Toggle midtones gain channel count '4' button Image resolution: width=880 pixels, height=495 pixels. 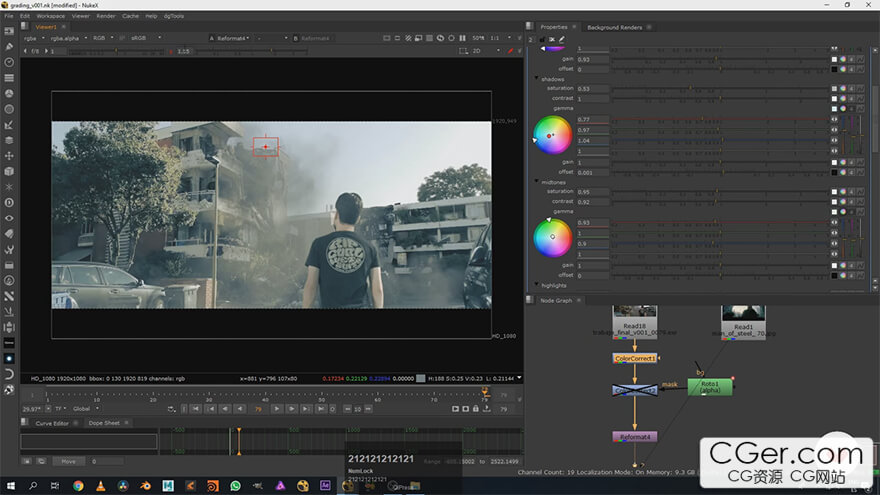[851, 265]
